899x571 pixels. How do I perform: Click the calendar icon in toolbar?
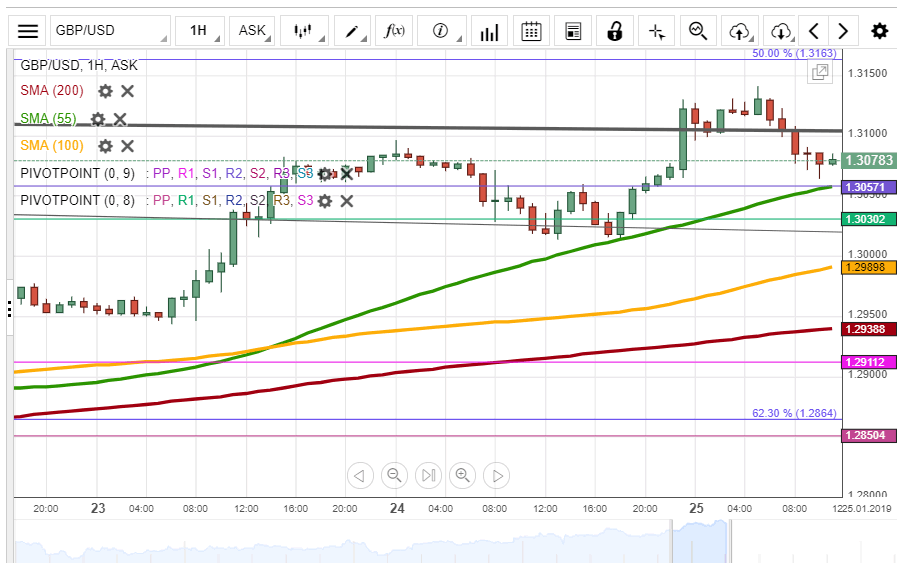pos(532,31)
